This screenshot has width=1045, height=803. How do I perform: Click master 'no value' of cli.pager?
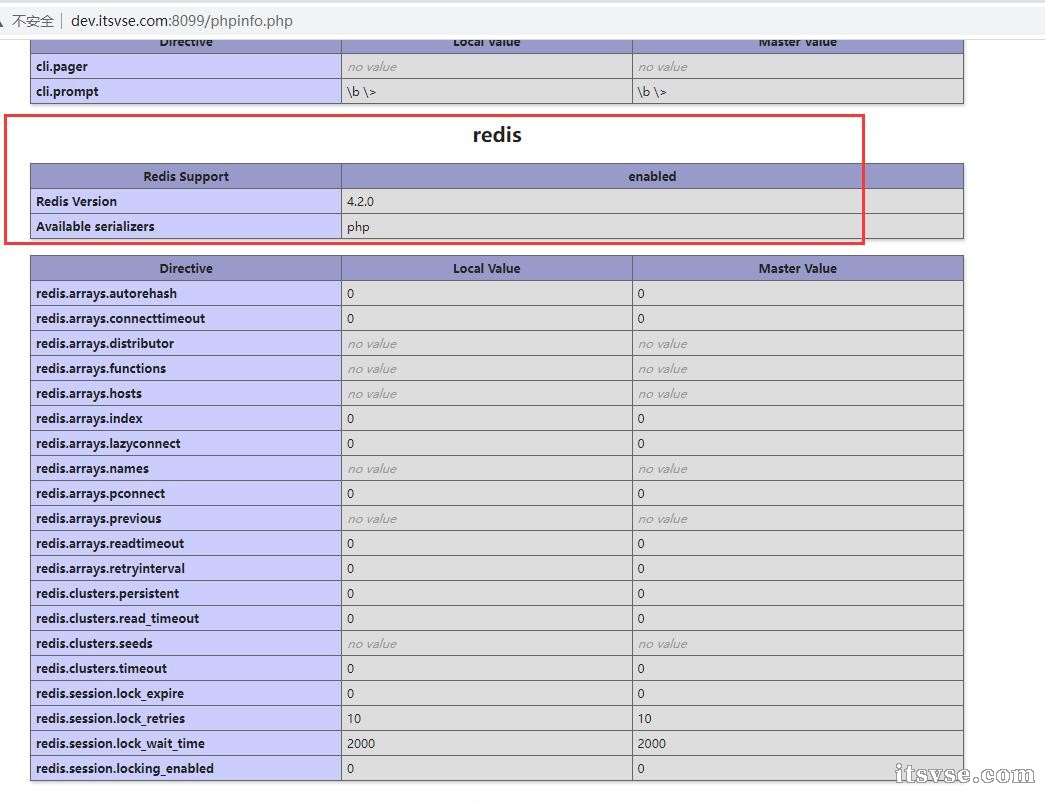(662, 67)
